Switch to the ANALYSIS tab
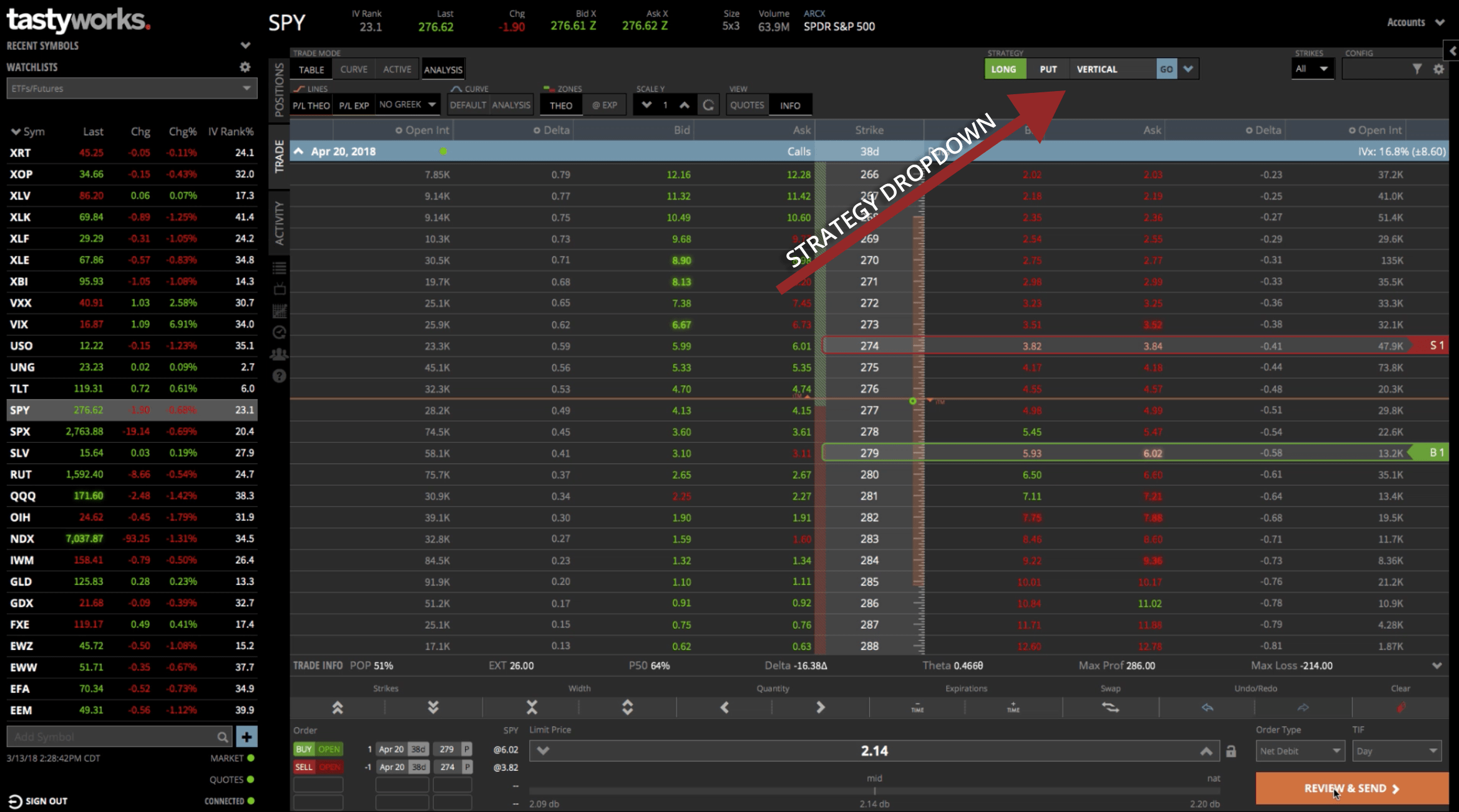This screenshot has height=812, width=1459. pos(443,69)
